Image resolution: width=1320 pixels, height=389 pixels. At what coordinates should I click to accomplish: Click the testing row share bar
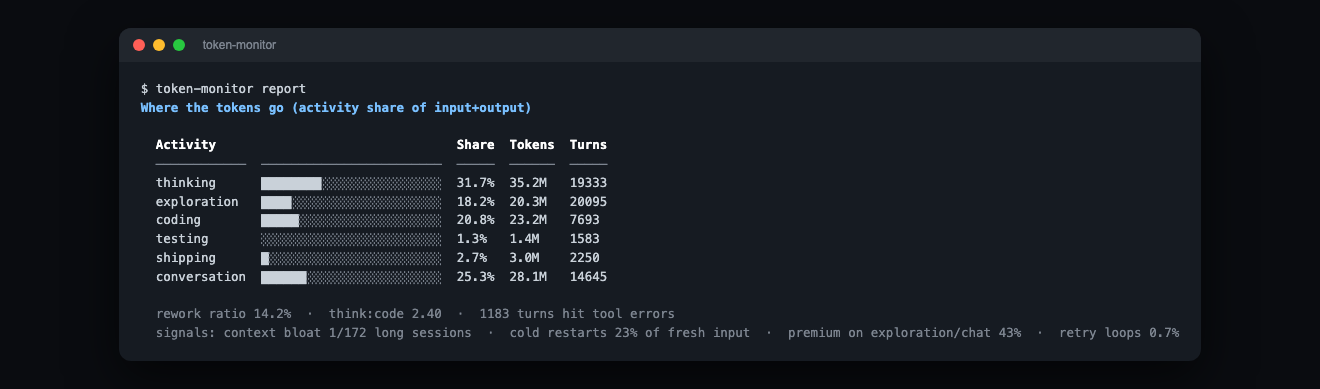tap(351, 239)
